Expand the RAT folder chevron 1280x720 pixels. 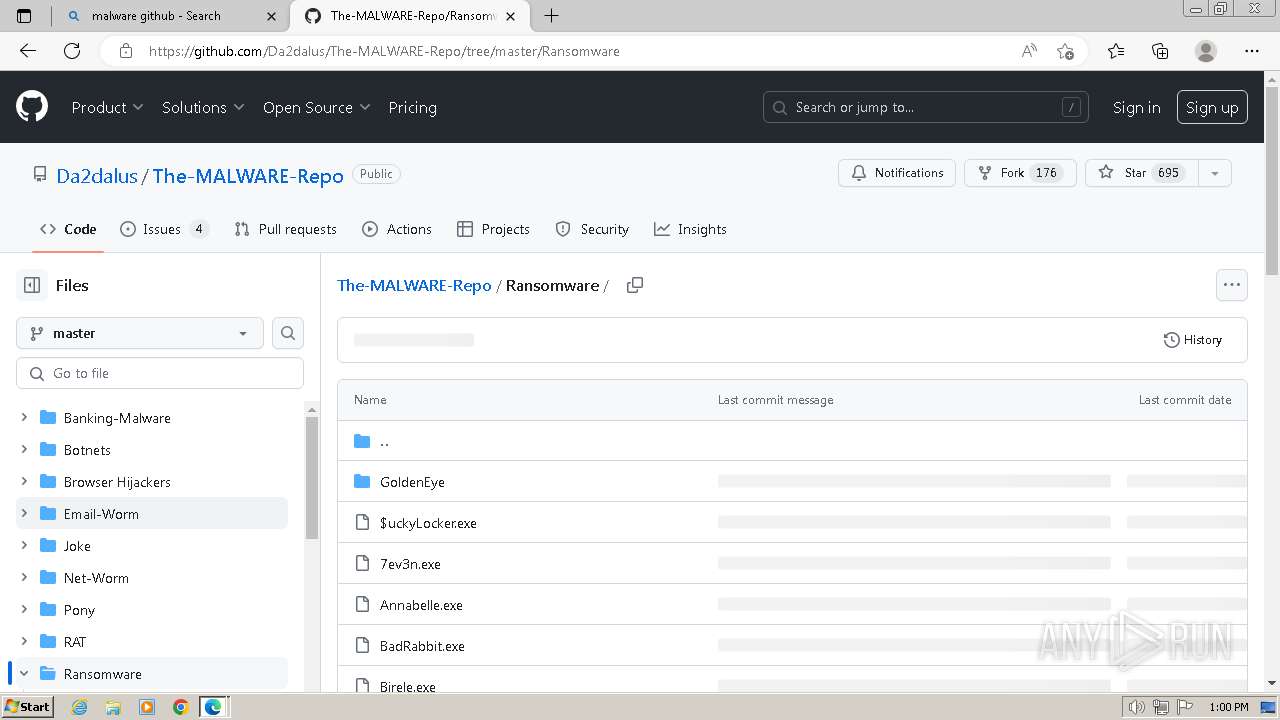[24, 642]
